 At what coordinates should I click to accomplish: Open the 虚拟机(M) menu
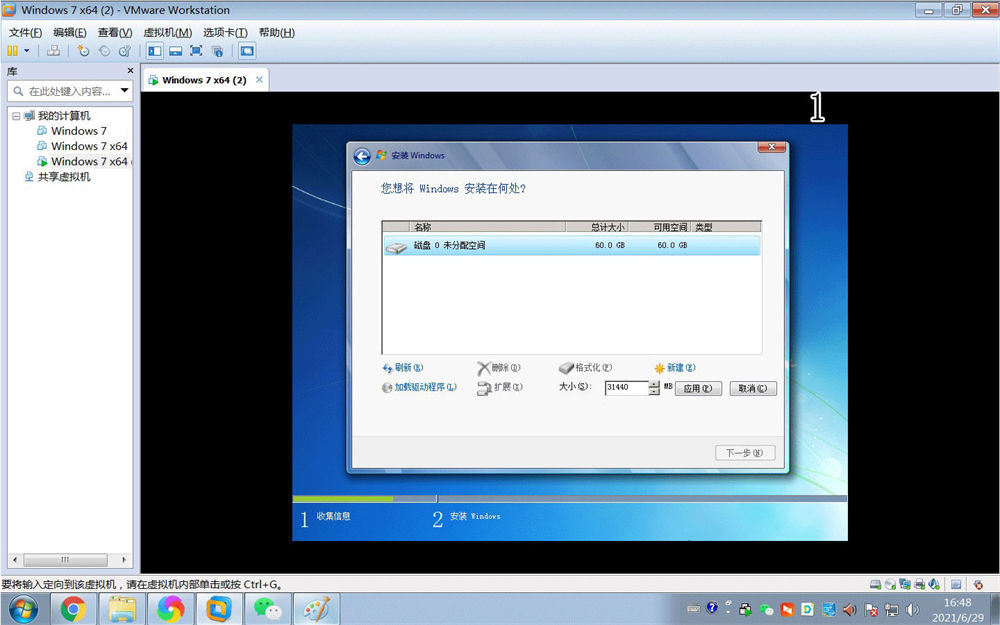click(167, 33)
